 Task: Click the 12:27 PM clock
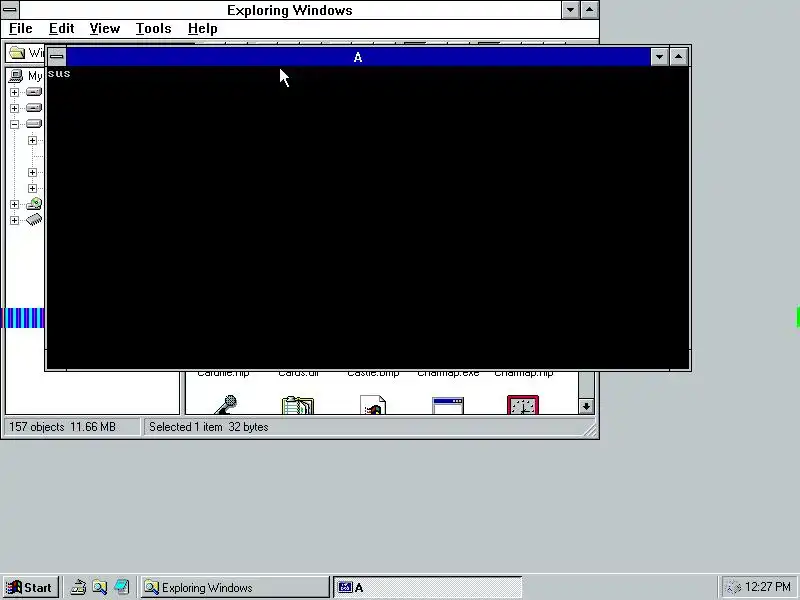(767, 587)
